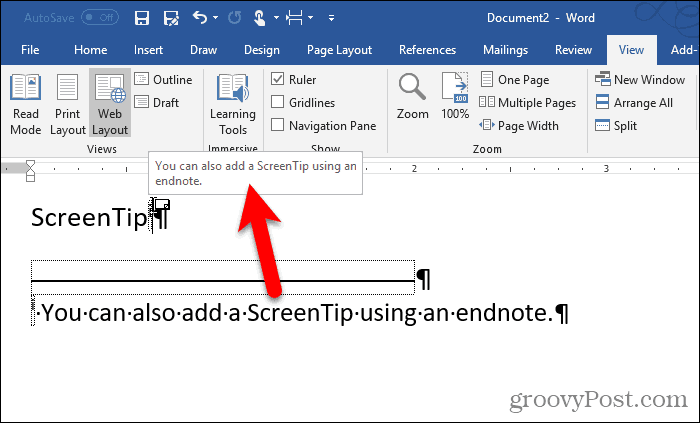
Task: Click the left indent marker on ruler
Action: (x=30, y=177)
